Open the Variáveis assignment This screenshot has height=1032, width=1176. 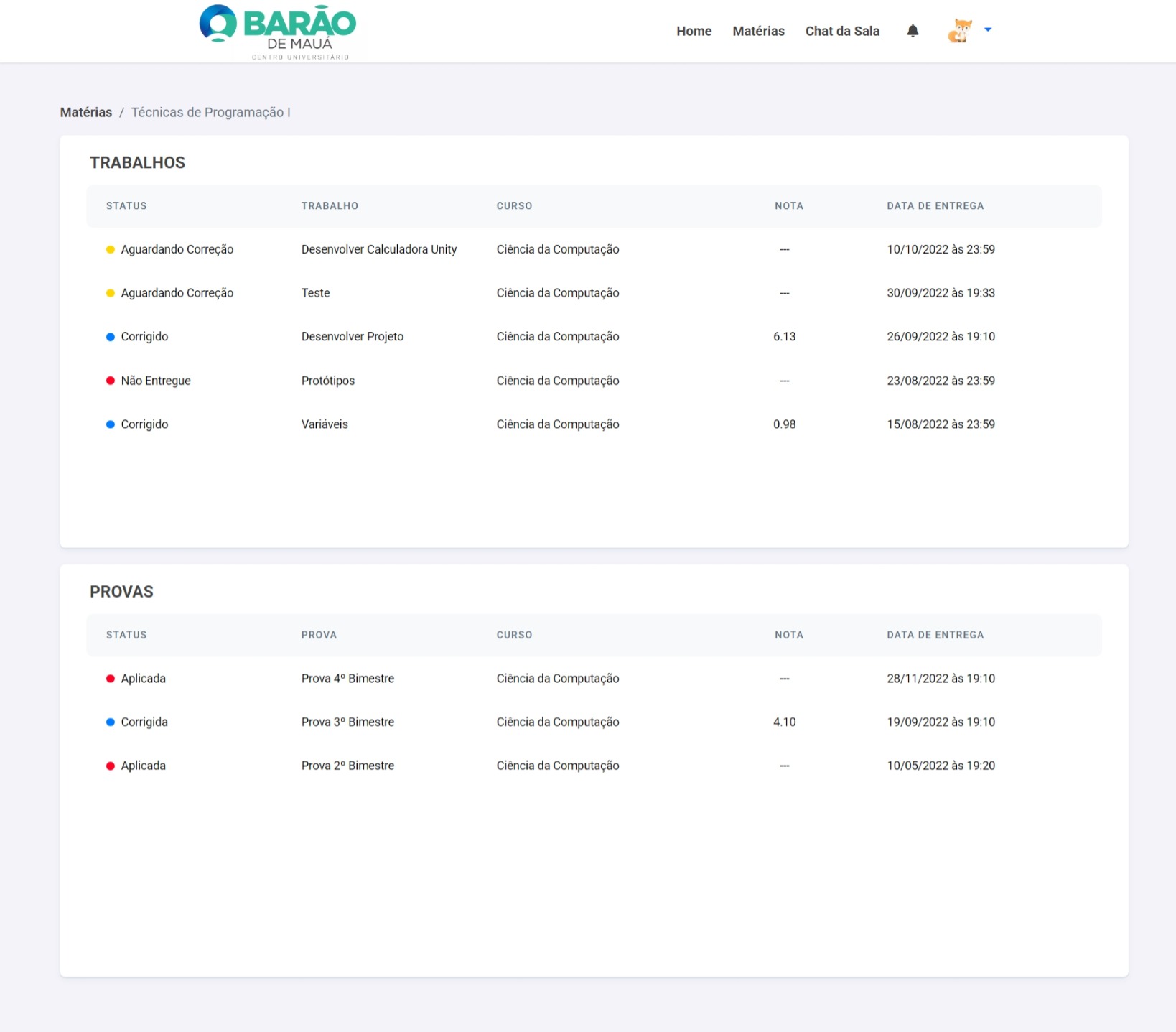325,424
